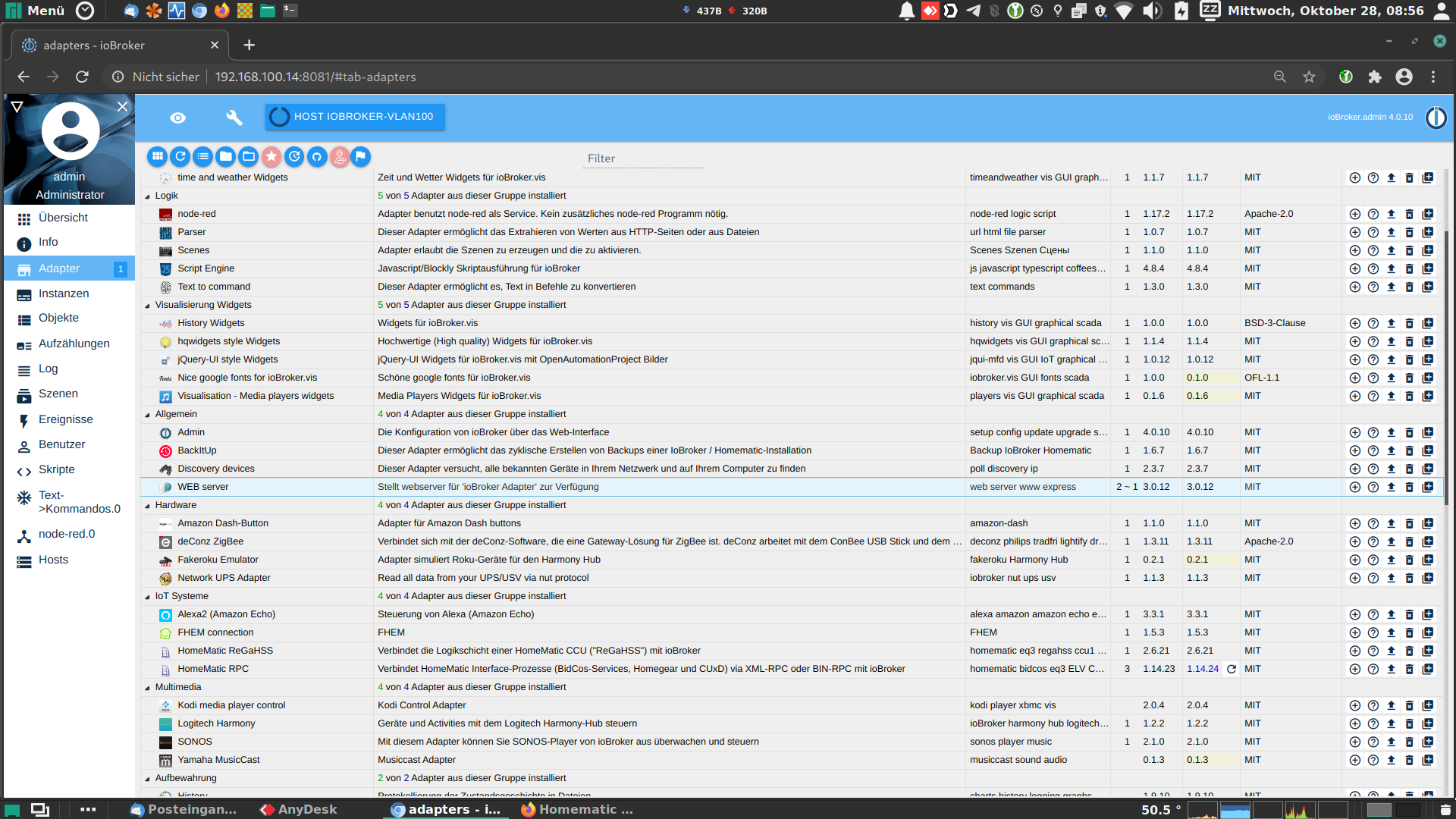Collapse the Visualisierung Widgets group

pos(148,306)
